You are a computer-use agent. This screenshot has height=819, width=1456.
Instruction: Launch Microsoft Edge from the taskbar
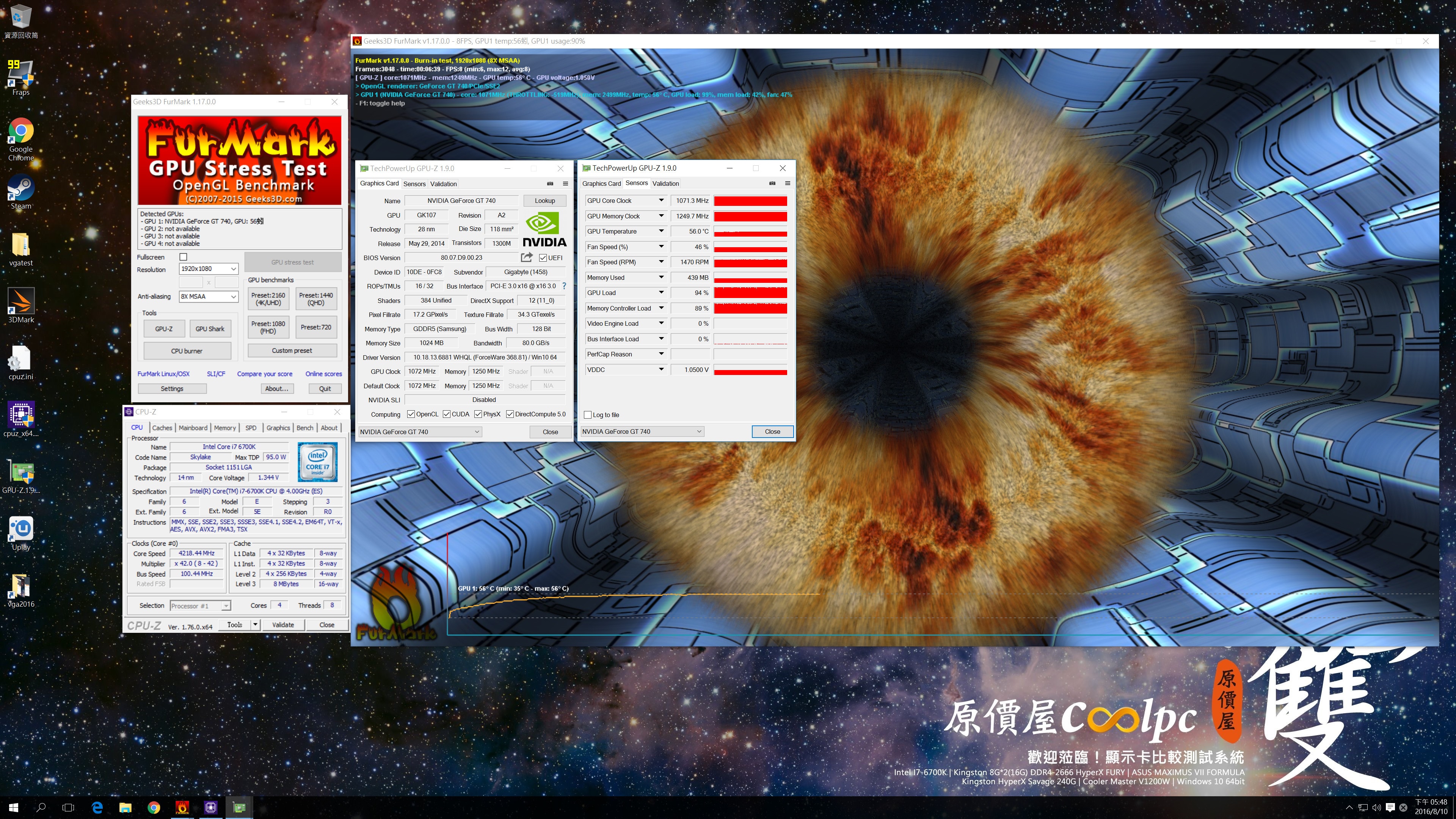pos(97,808)
